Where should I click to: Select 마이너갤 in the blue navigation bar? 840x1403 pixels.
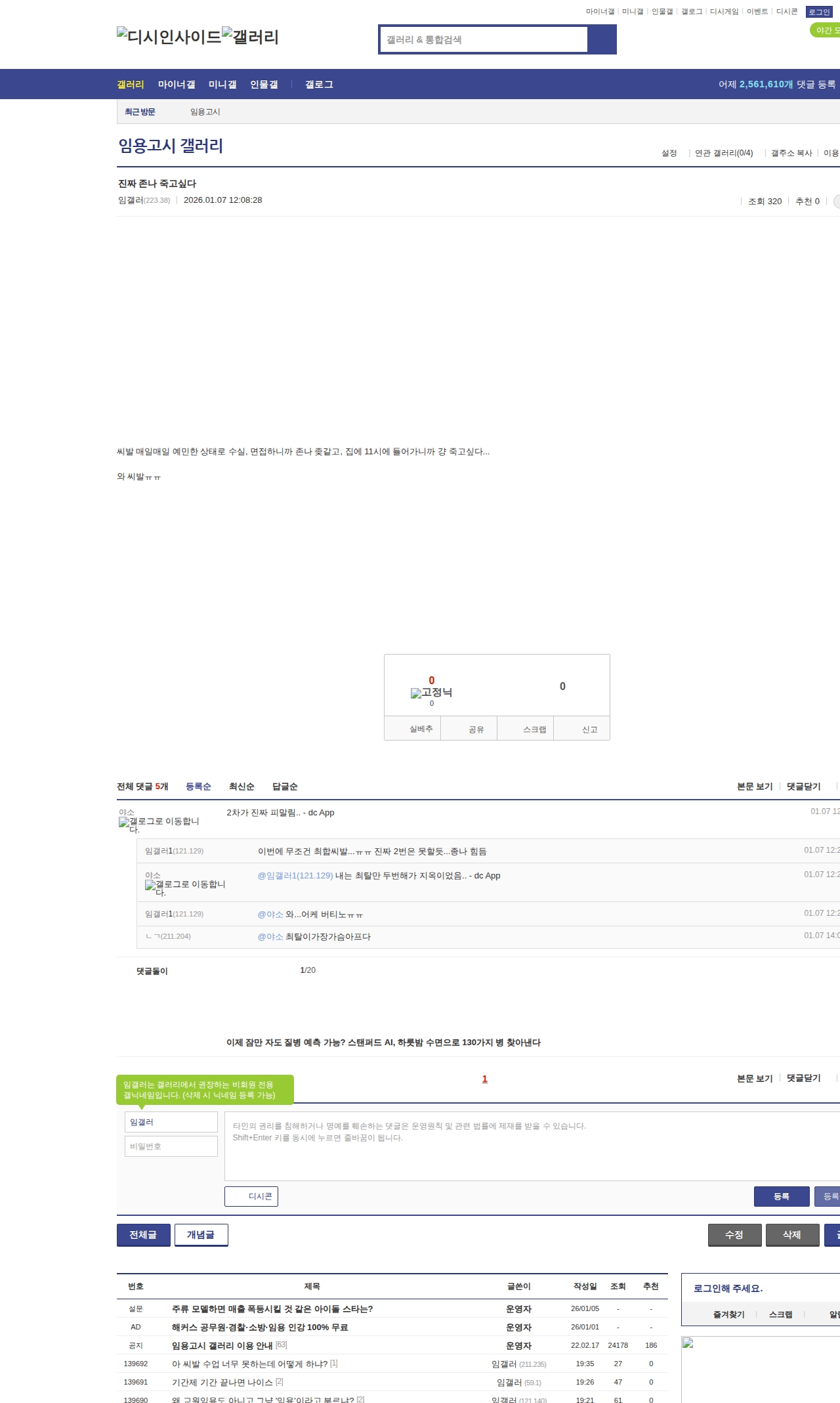tap(177, 84)
